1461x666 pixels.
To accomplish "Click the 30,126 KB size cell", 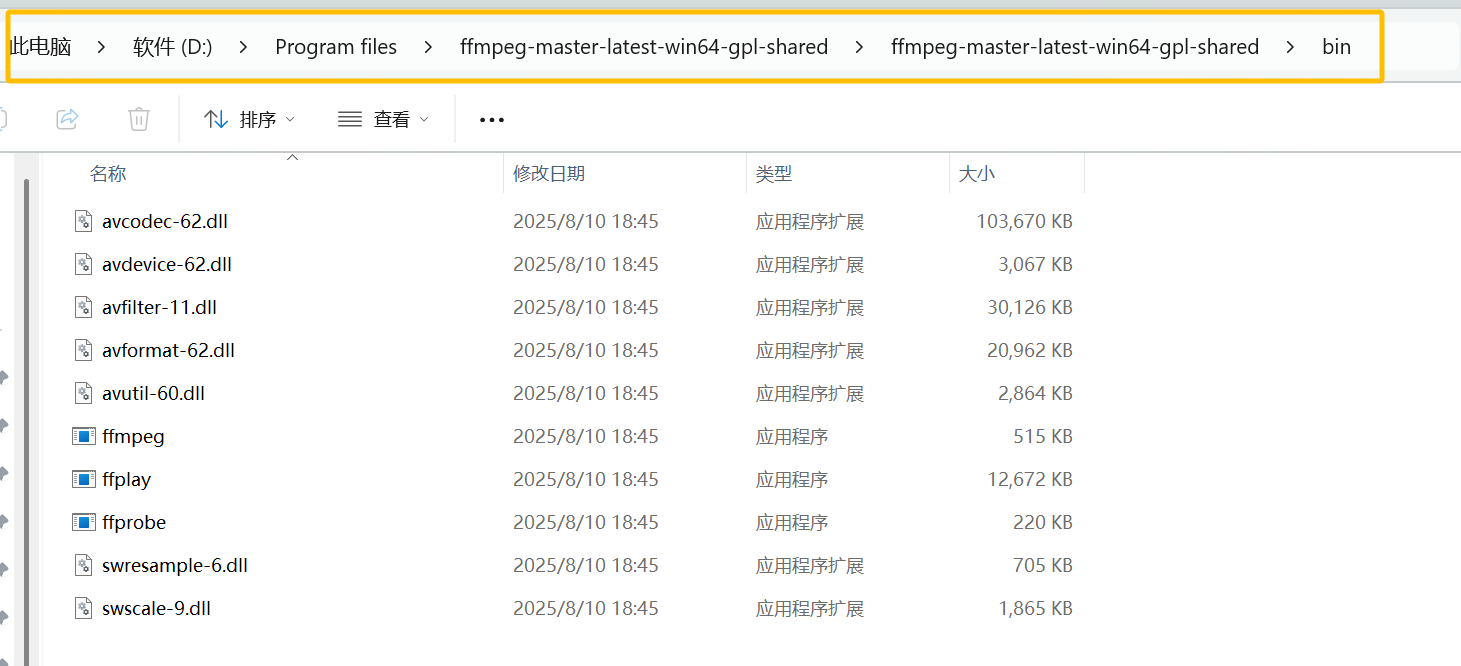I will (x=1030, y=307).
